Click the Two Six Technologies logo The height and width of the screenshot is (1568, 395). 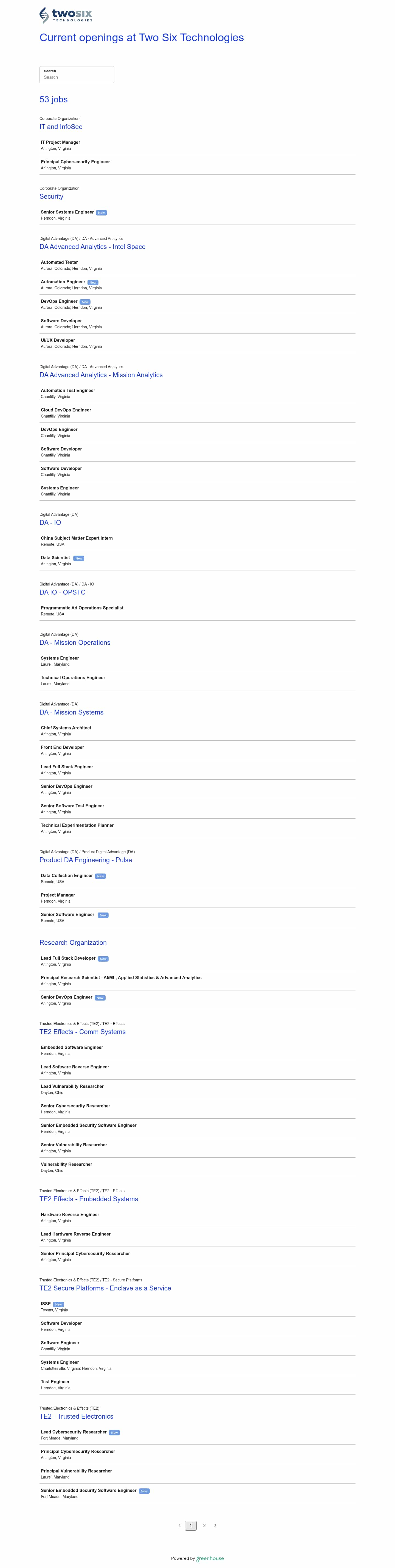point(66,15)
